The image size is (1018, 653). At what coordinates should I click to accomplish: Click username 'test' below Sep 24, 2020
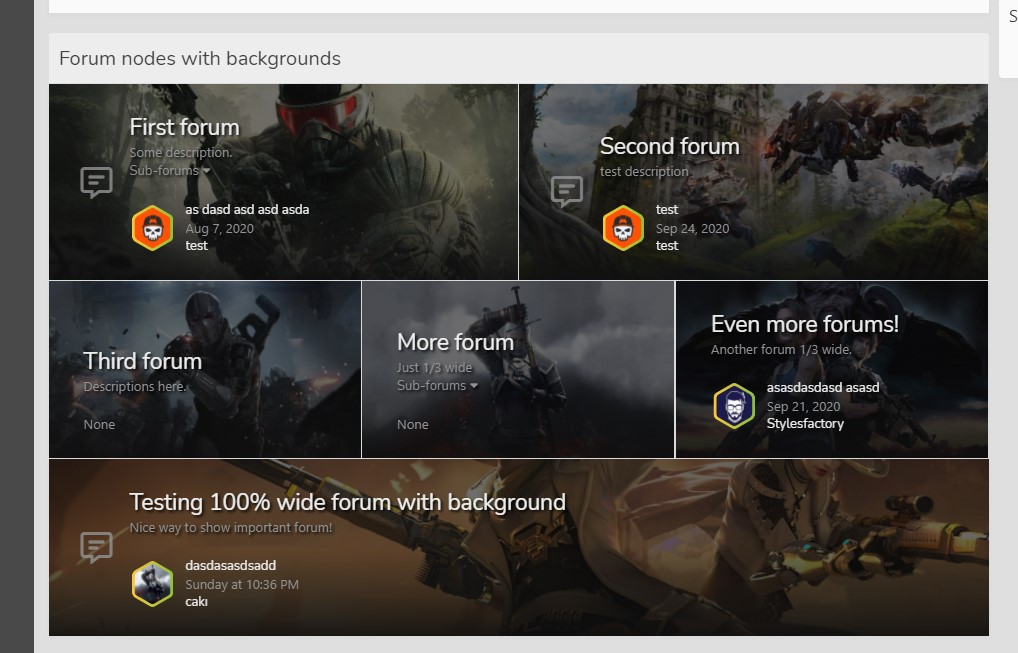point(667,245)
